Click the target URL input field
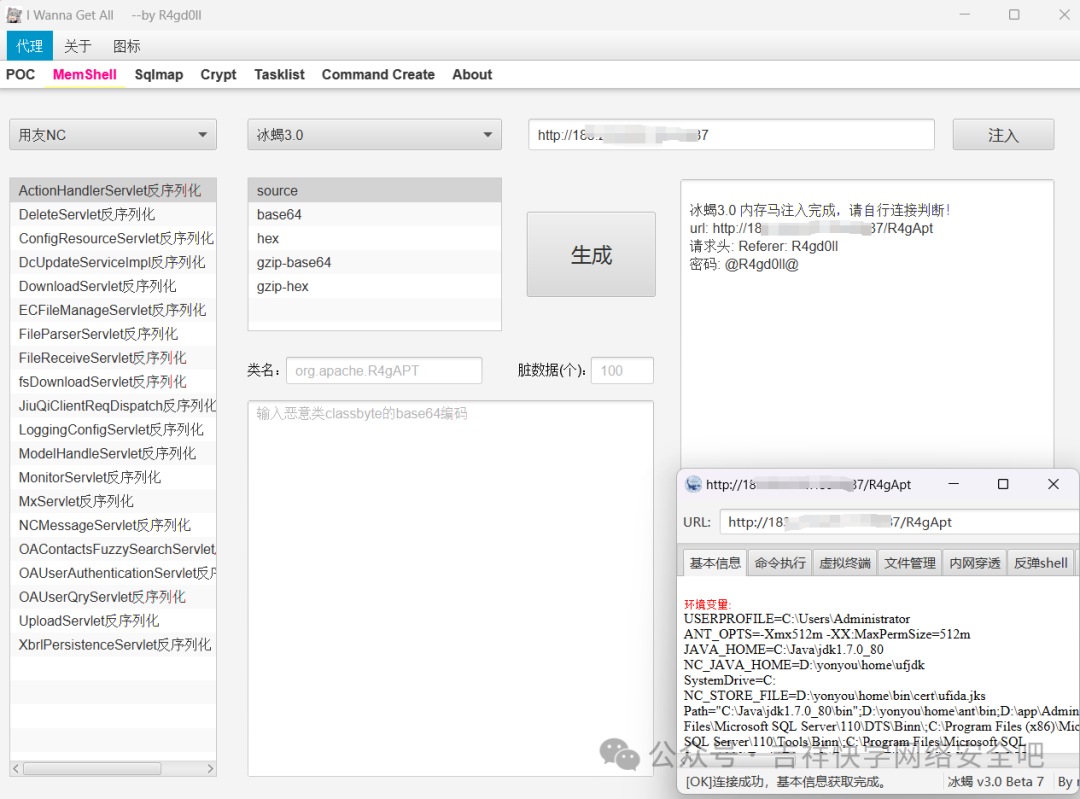The height and width of the screenshot is (799, 1080). pos(731,134)
